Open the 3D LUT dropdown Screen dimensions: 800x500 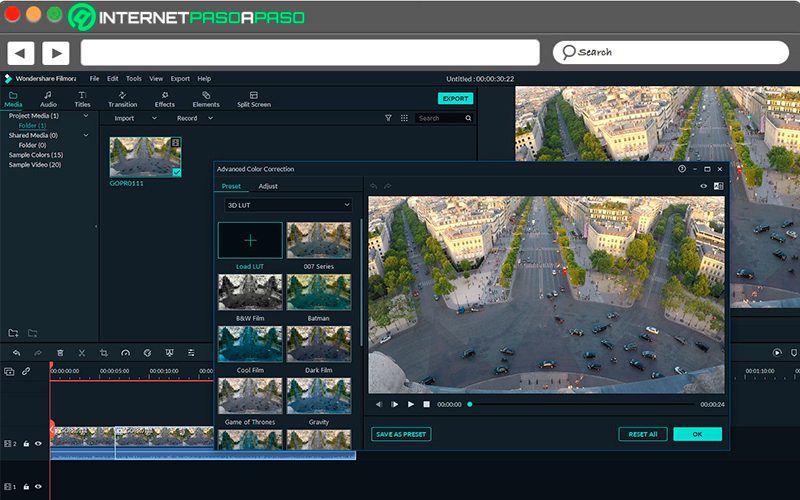tap(288, 205)
